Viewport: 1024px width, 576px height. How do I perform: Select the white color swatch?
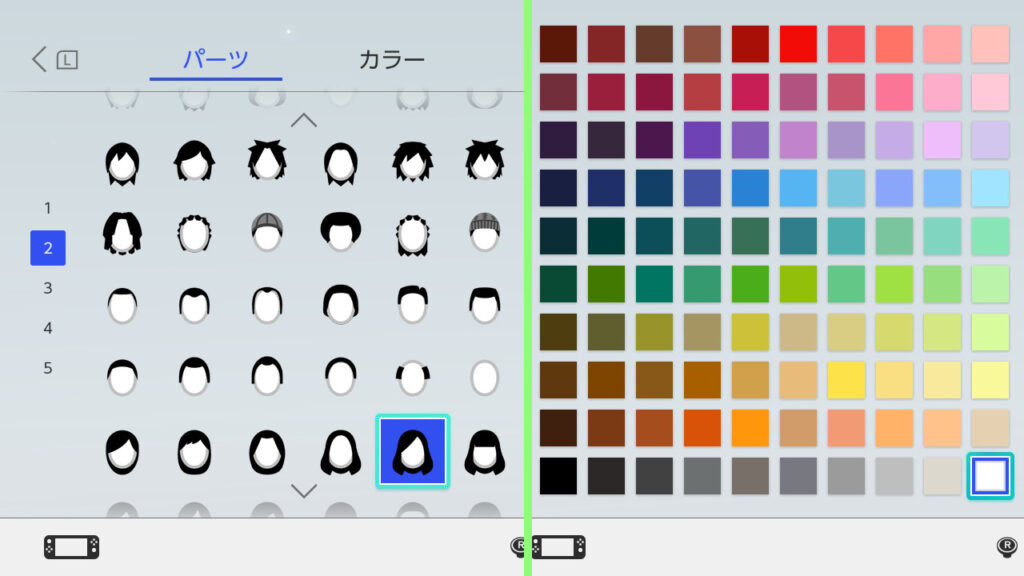tap(990, 476)
